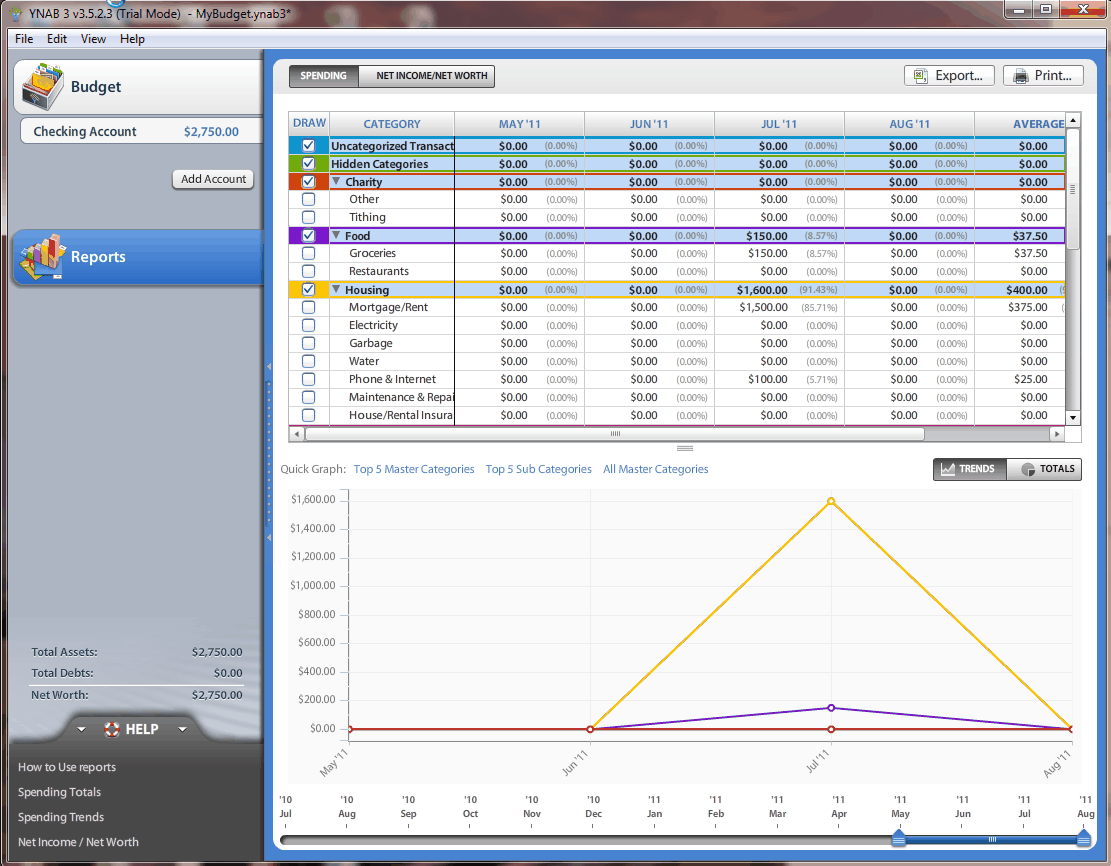Viewport: 1111px width, 866px height.
Task: Open the Edit menu
Action: (x=57, y=39)
